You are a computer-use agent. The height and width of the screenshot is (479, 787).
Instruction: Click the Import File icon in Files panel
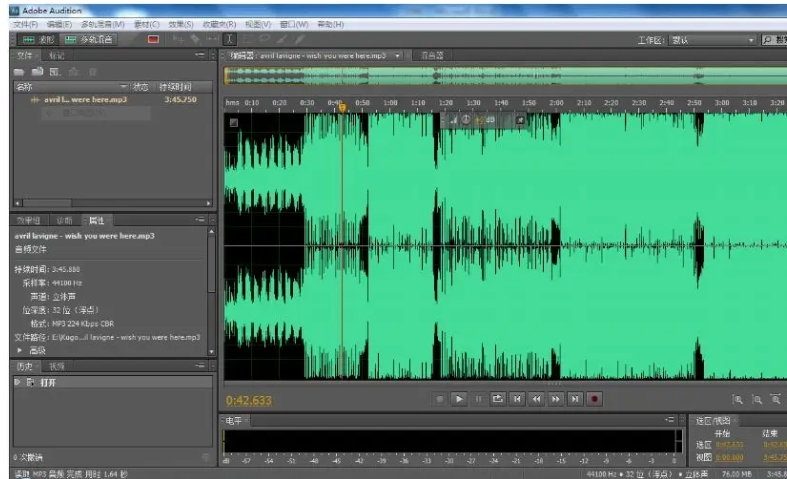(37, 72)
